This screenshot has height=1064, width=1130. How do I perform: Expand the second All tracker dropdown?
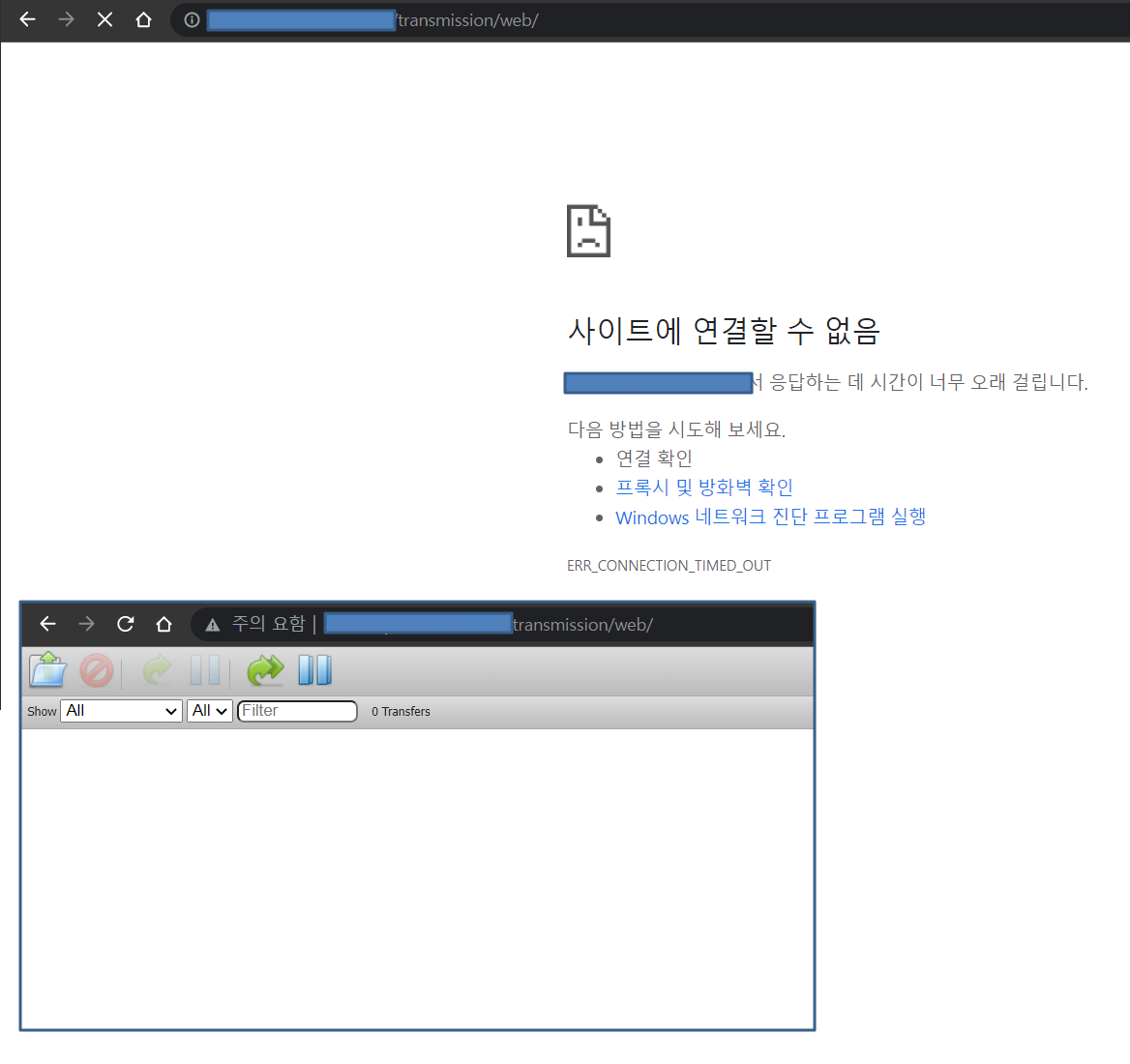(210, 711)
